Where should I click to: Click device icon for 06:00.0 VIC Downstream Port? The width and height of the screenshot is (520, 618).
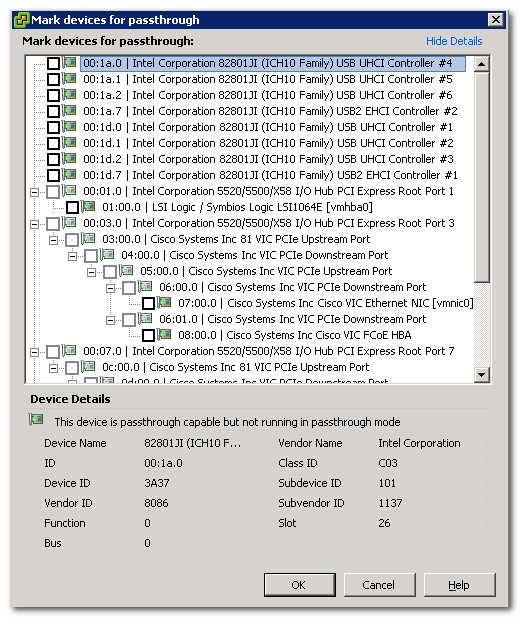point(145,286)
